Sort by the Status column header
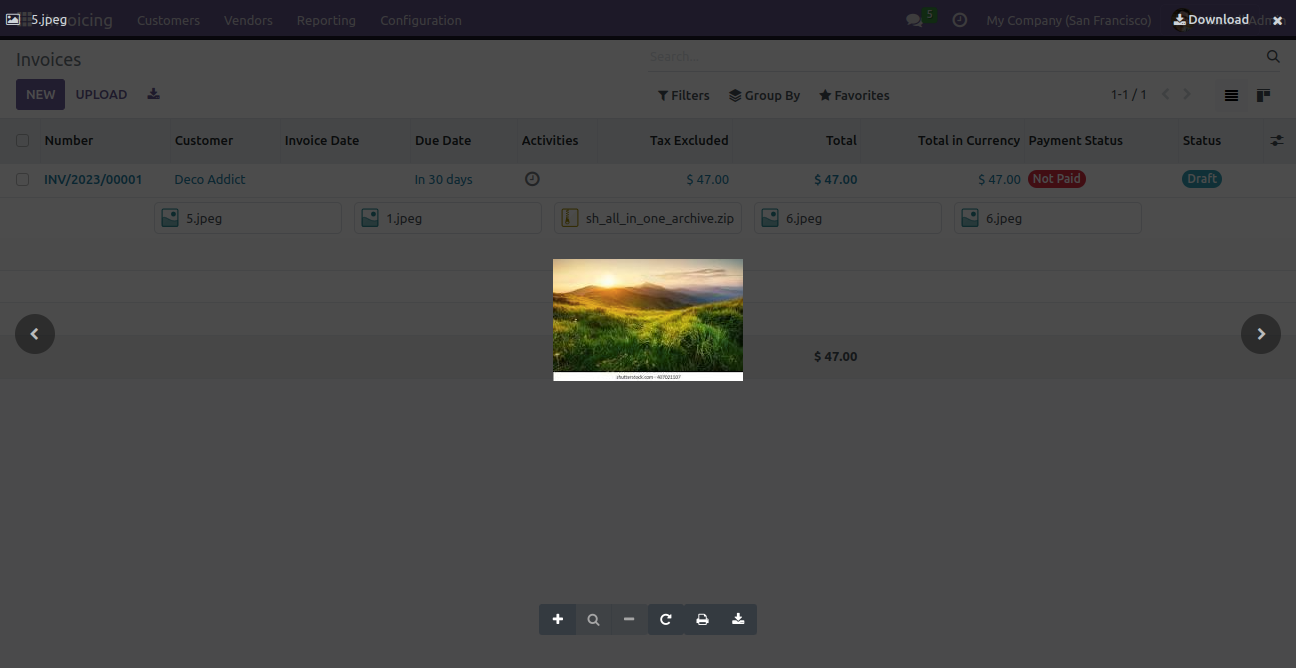The height and width of the screenshot is (668, 1296). tap(1202, 141)
